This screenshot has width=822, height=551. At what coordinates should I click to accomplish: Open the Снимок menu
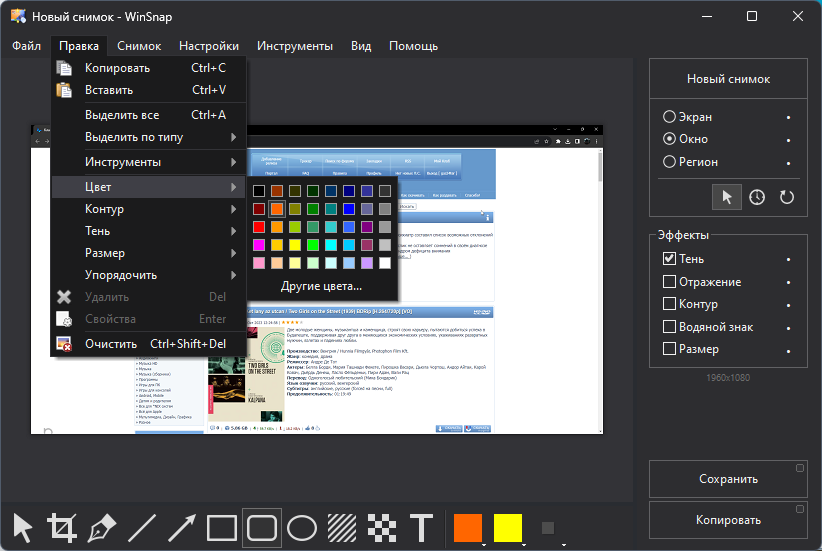click(139, 46)
